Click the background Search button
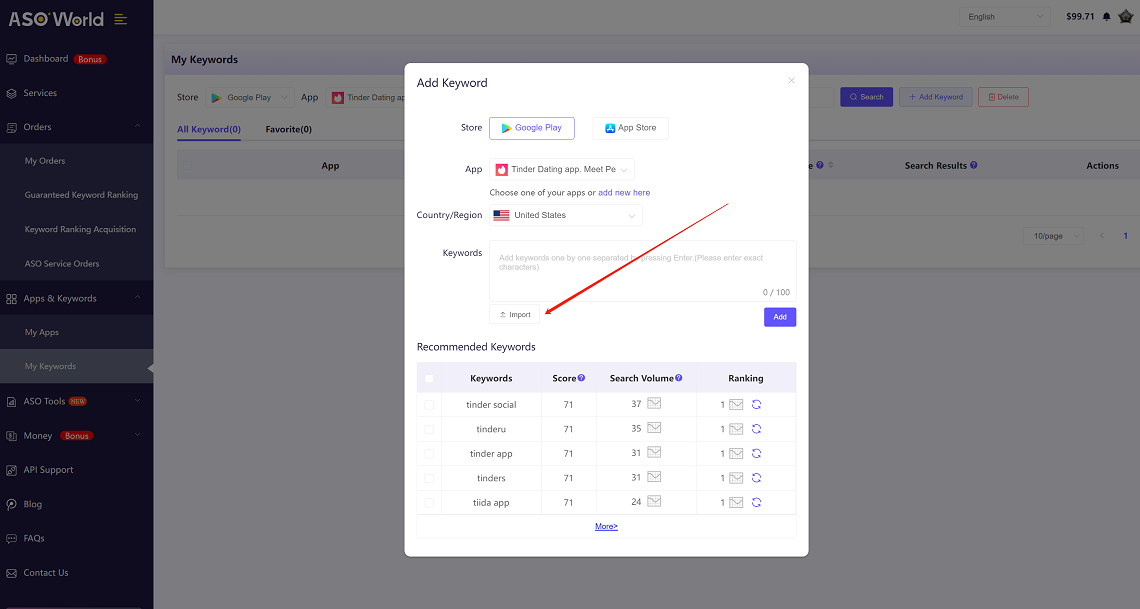The width and height of the screenshot is (1140, 609). point(867,97)
